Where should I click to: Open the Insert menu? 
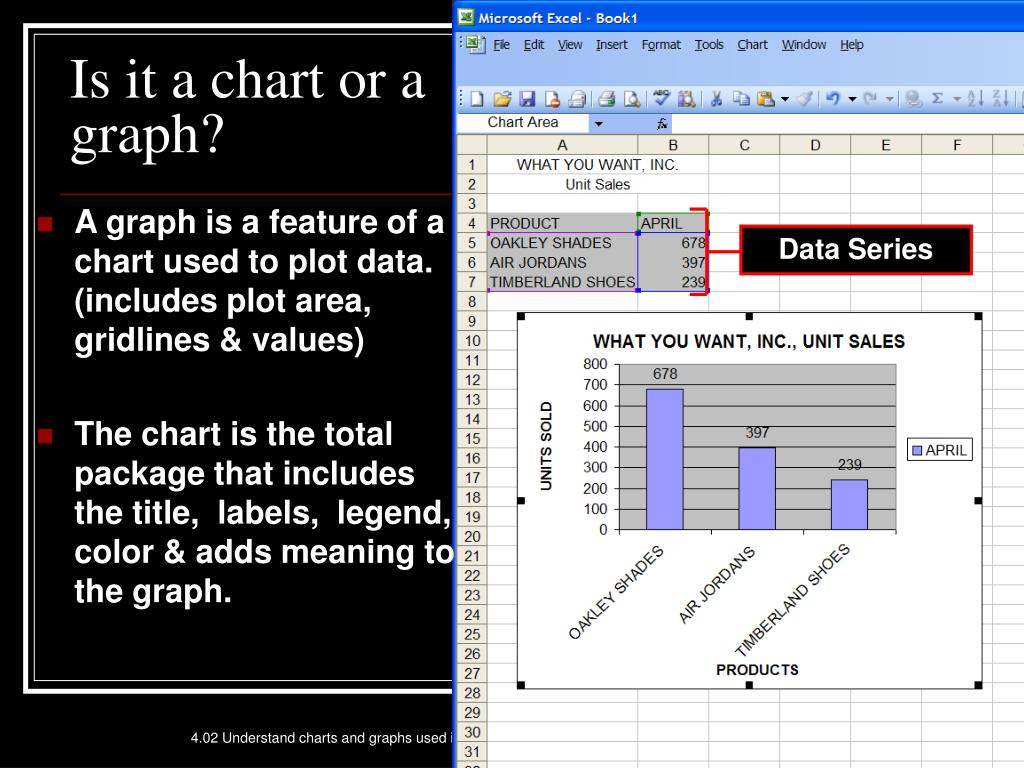coord(611,44)
